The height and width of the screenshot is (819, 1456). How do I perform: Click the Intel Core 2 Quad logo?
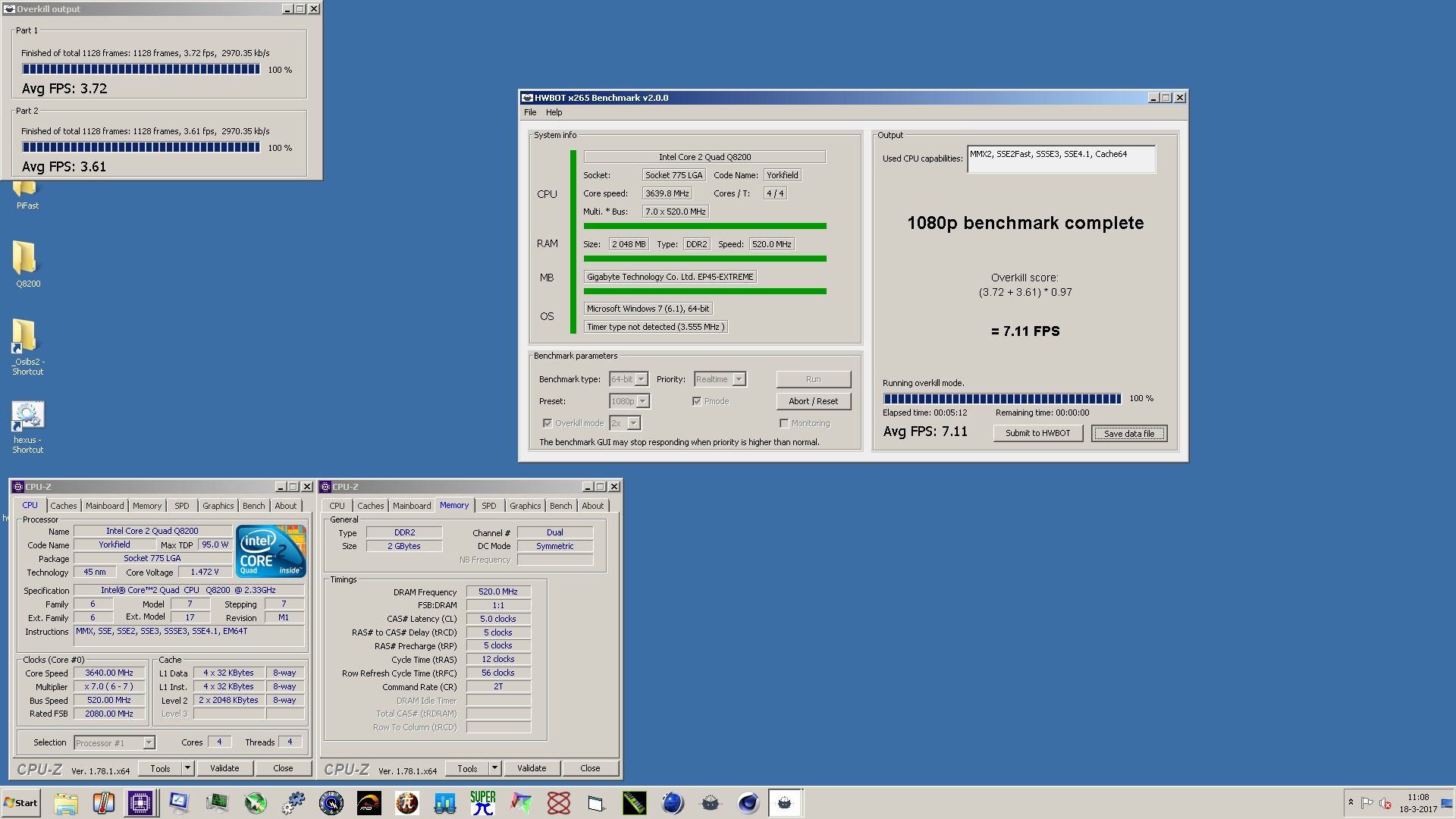(x=271, y=551)
